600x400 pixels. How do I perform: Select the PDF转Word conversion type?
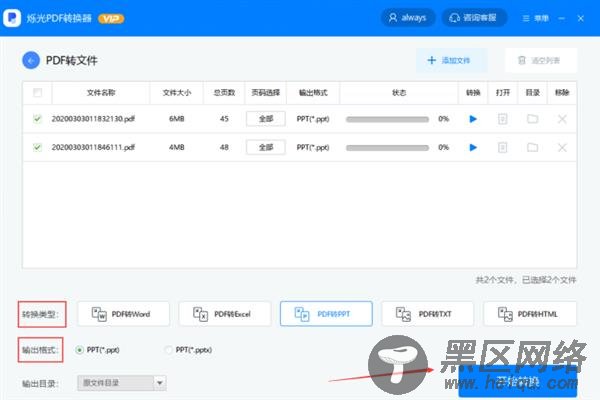123,314
